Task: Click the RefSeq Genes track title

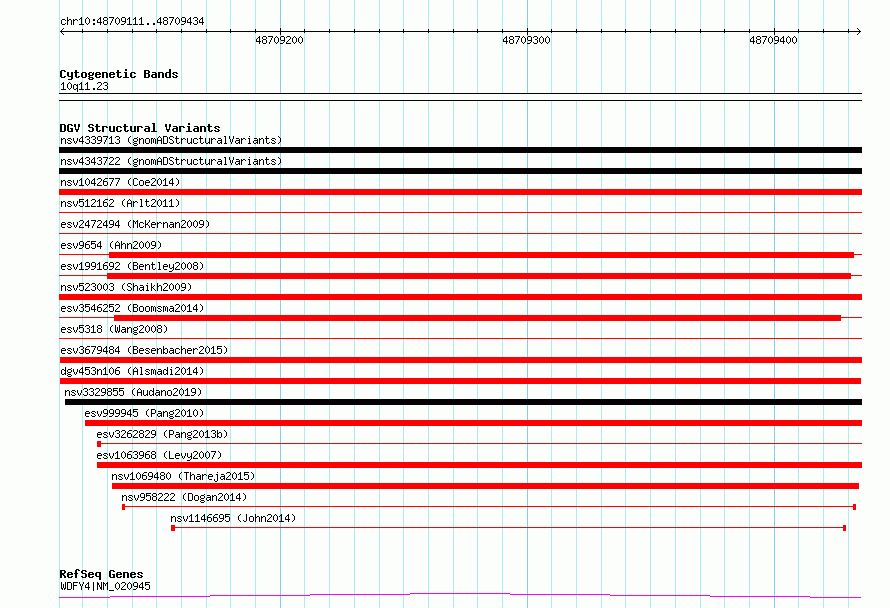Action: 101,574
